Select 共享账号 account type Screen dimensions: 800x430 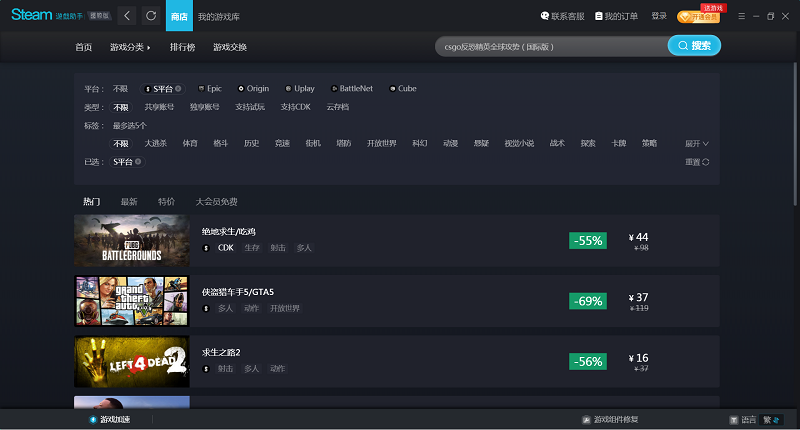[x=159, y=107]
